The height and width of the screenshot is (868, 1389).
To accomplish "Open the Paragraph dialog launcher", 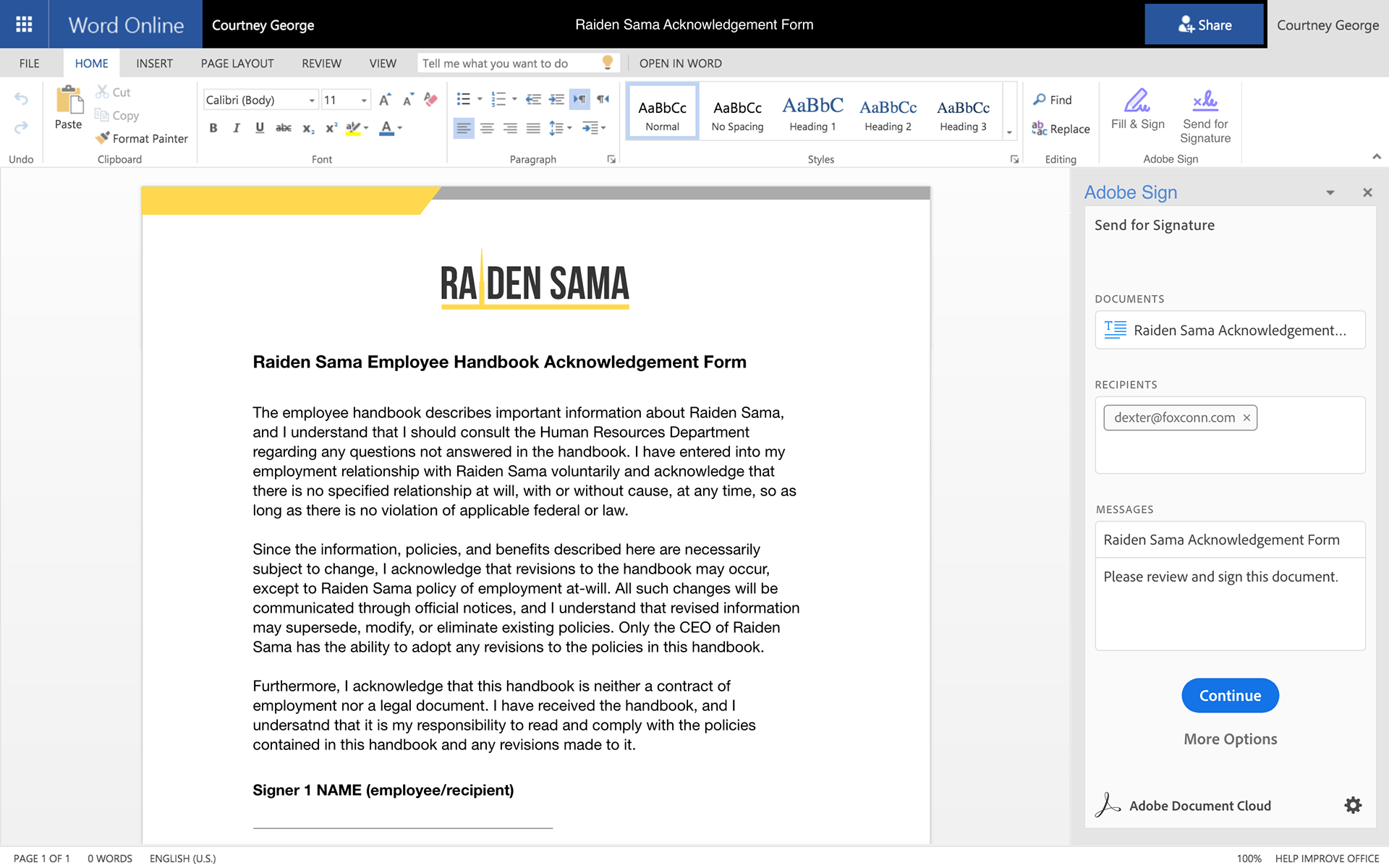I will 611,159.
